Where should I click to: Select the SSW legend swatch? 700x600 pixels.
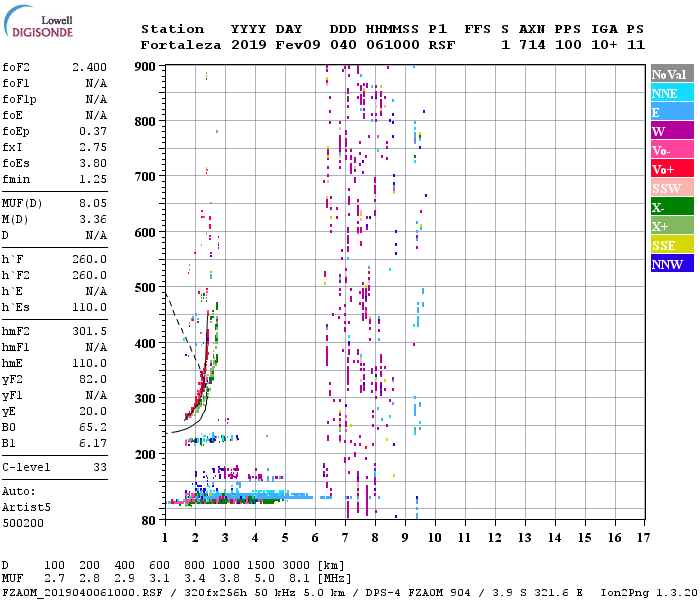672,188
